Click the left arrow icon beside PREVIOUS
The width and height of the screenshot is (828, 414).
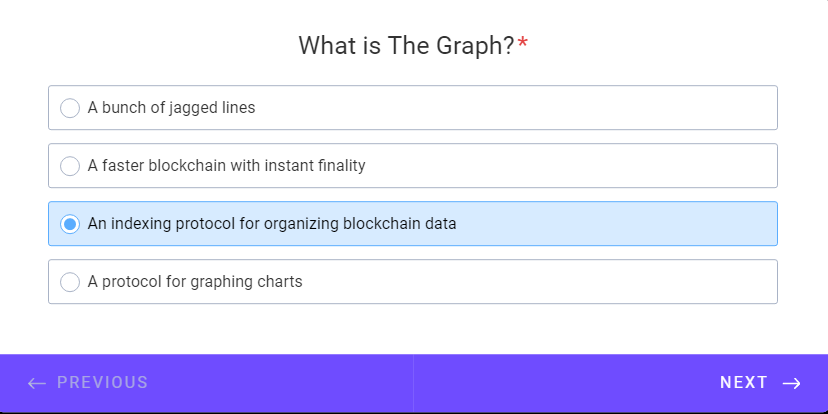tap(36, 383)
